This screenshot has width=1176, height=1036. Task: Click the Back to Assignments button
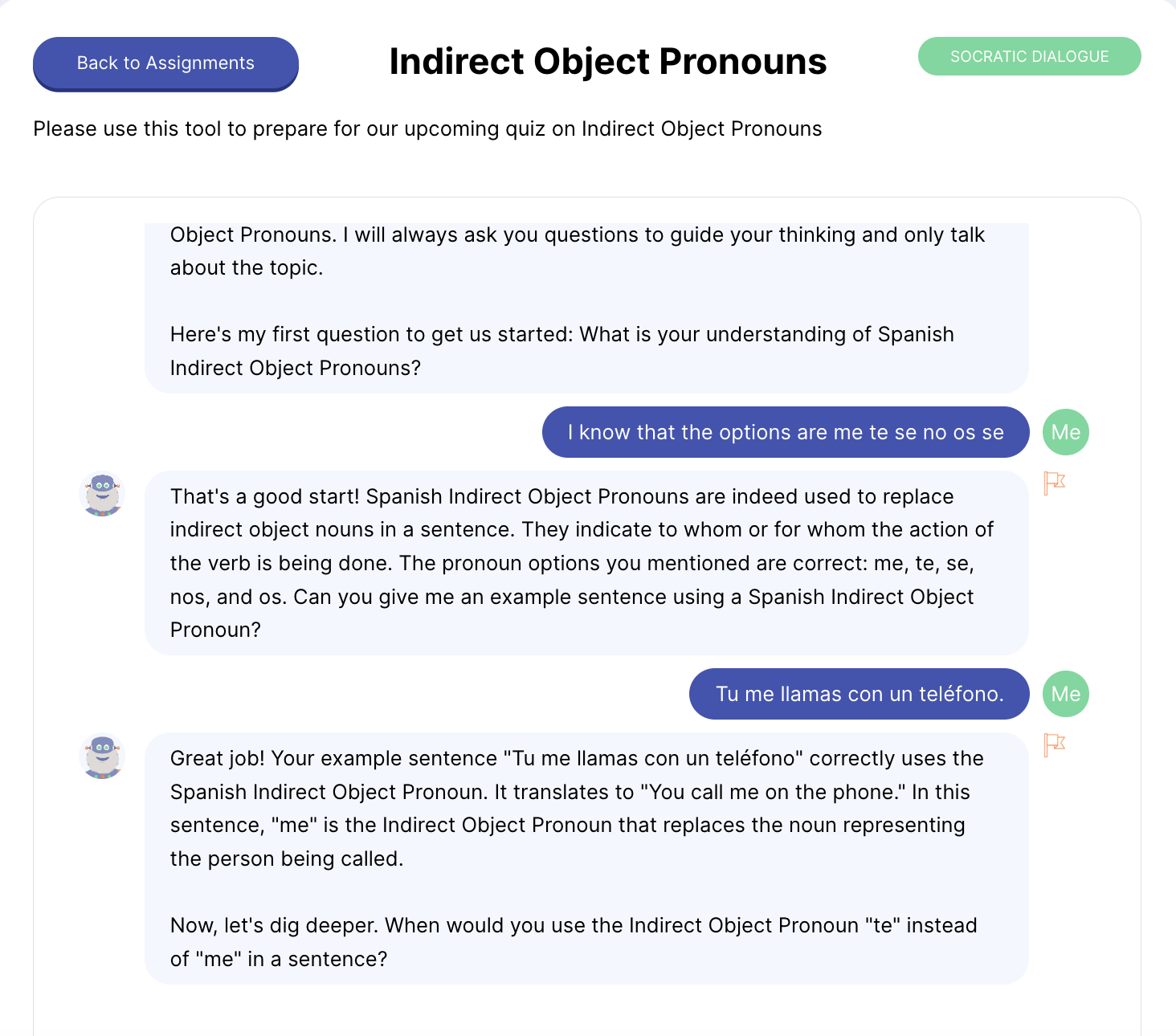tap(165, 63)
